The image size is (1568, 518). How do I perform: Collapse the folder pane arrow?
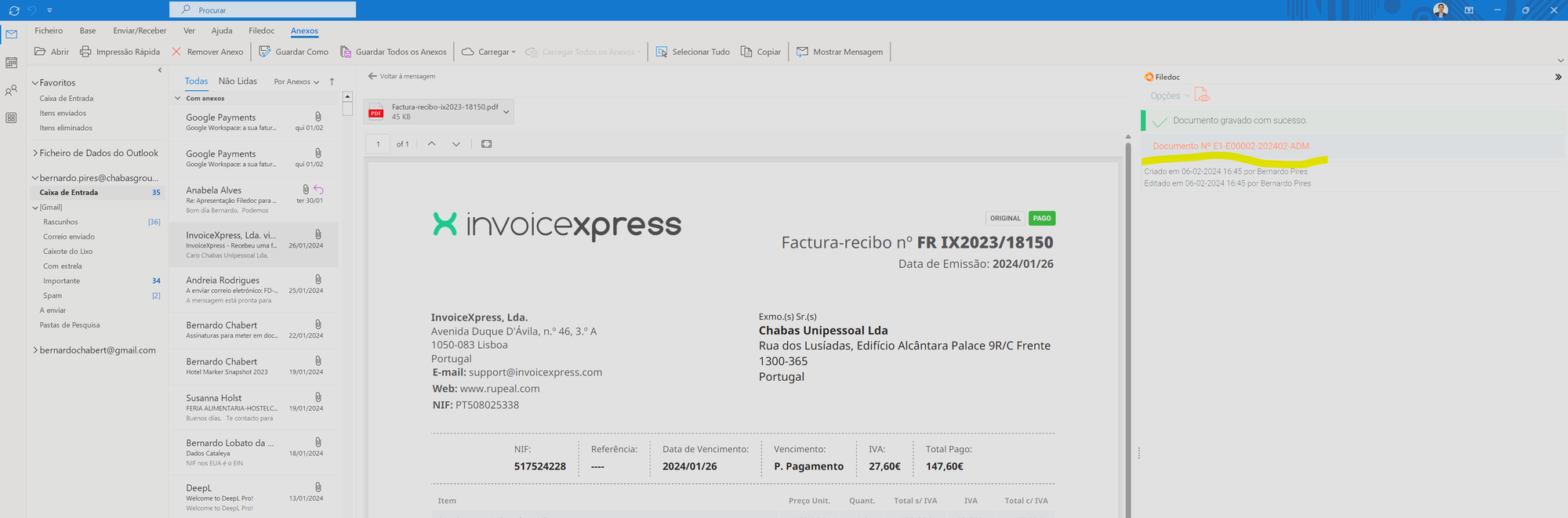tap(160, 71)
